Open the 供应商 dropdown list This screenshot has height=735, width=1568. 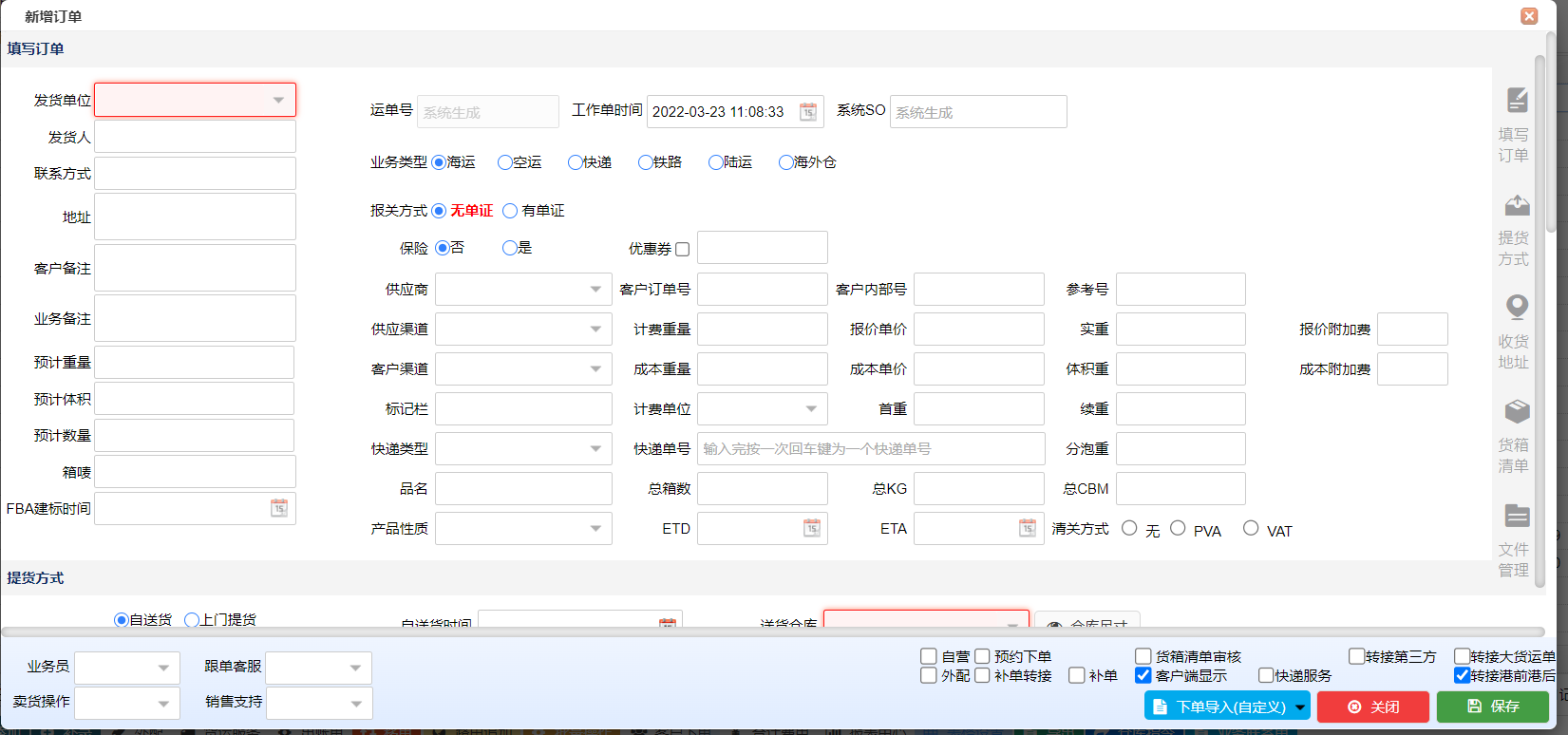(x=595, y=290)
